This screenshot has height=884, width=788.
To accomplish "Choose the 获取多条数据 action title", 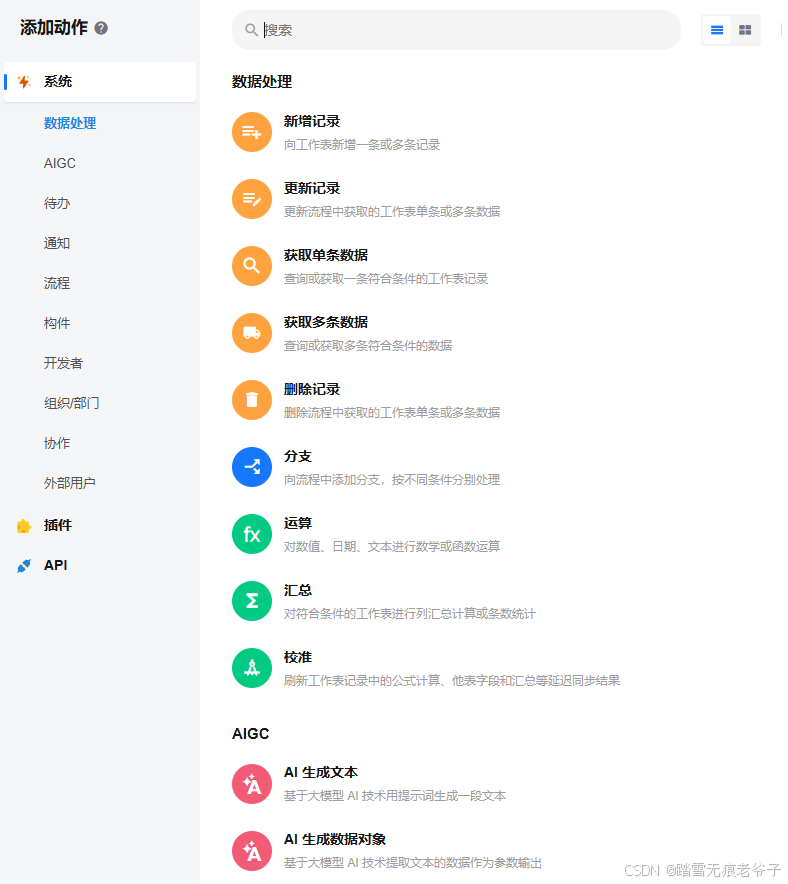I will point(326,322).
